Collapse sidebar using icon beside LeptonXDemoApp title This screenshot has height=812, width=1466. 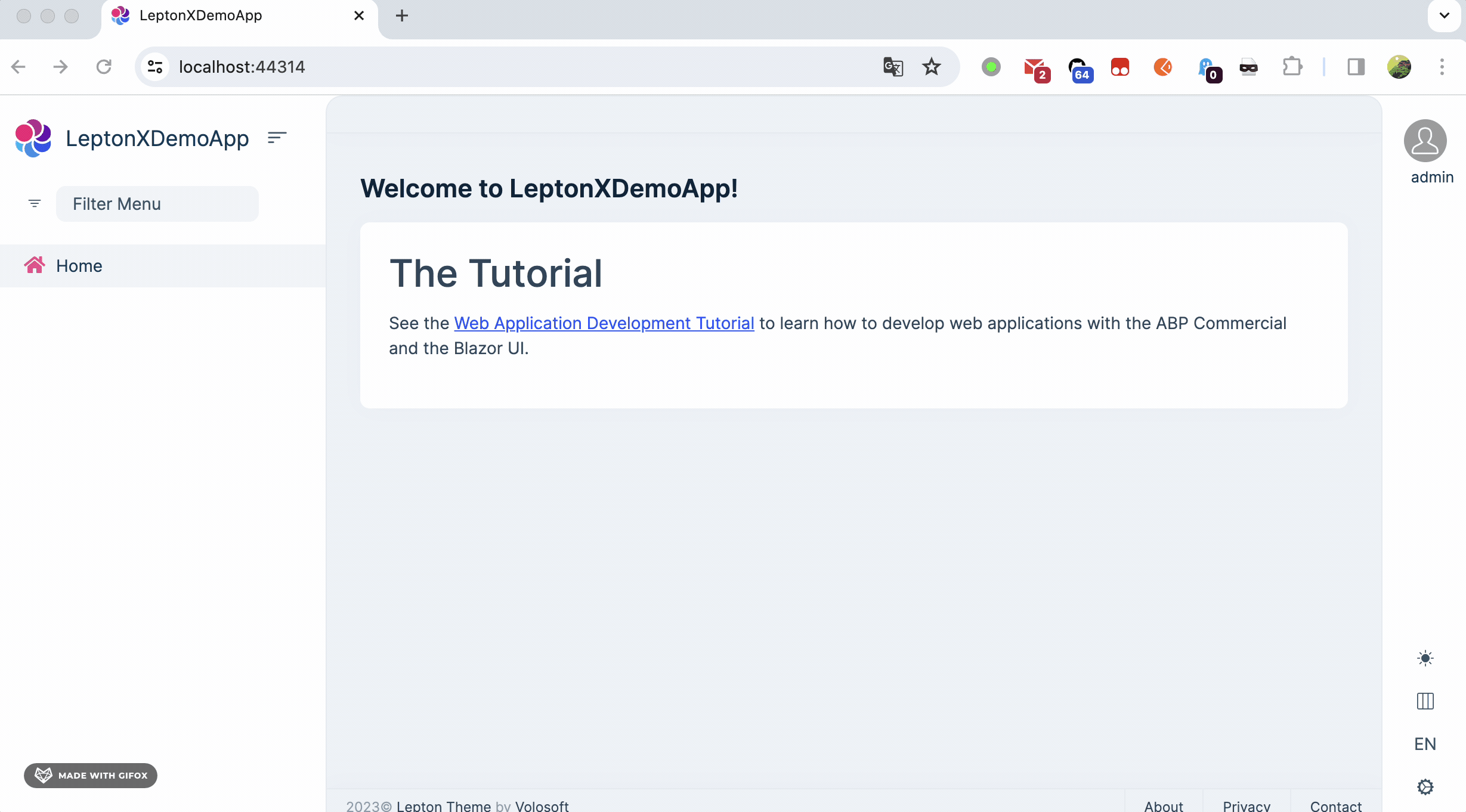tap(277, 138)
